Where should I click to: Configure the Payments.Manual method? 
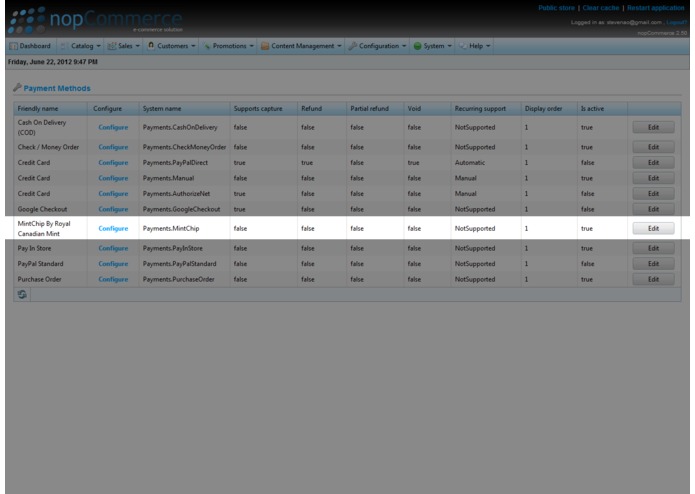tap(113, 178)
